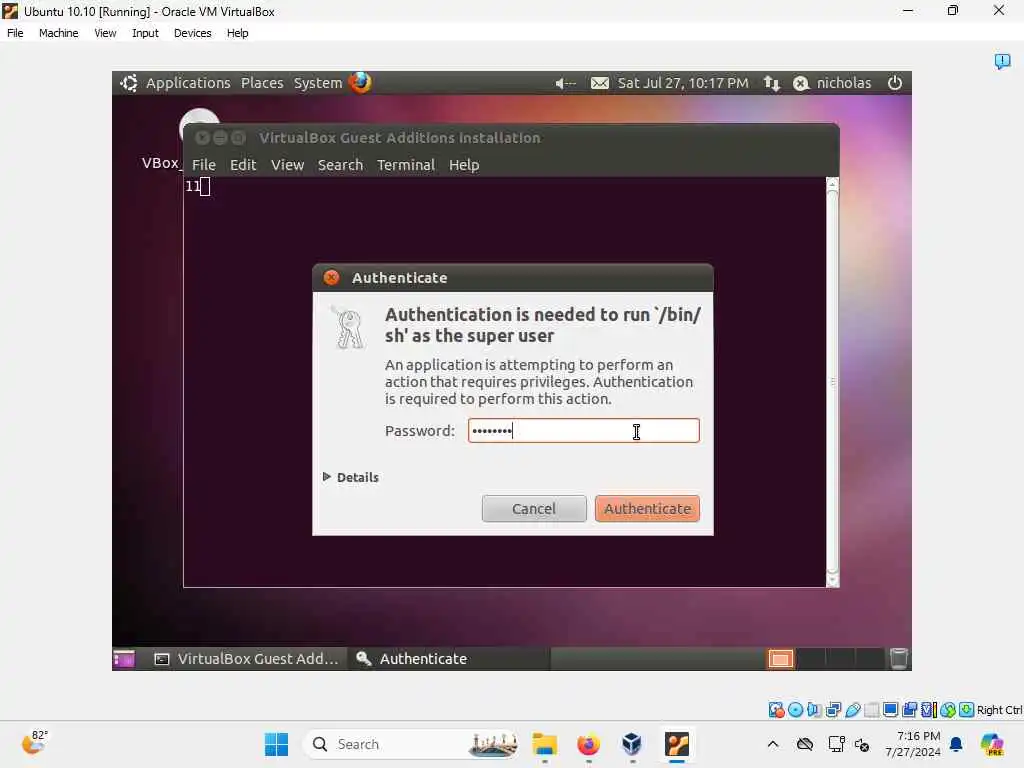Image resolution: width=1024 pixels, height=768 pixels.
Task: Open the Places menu in Ubuntu panel
Action: pos(262,83)
